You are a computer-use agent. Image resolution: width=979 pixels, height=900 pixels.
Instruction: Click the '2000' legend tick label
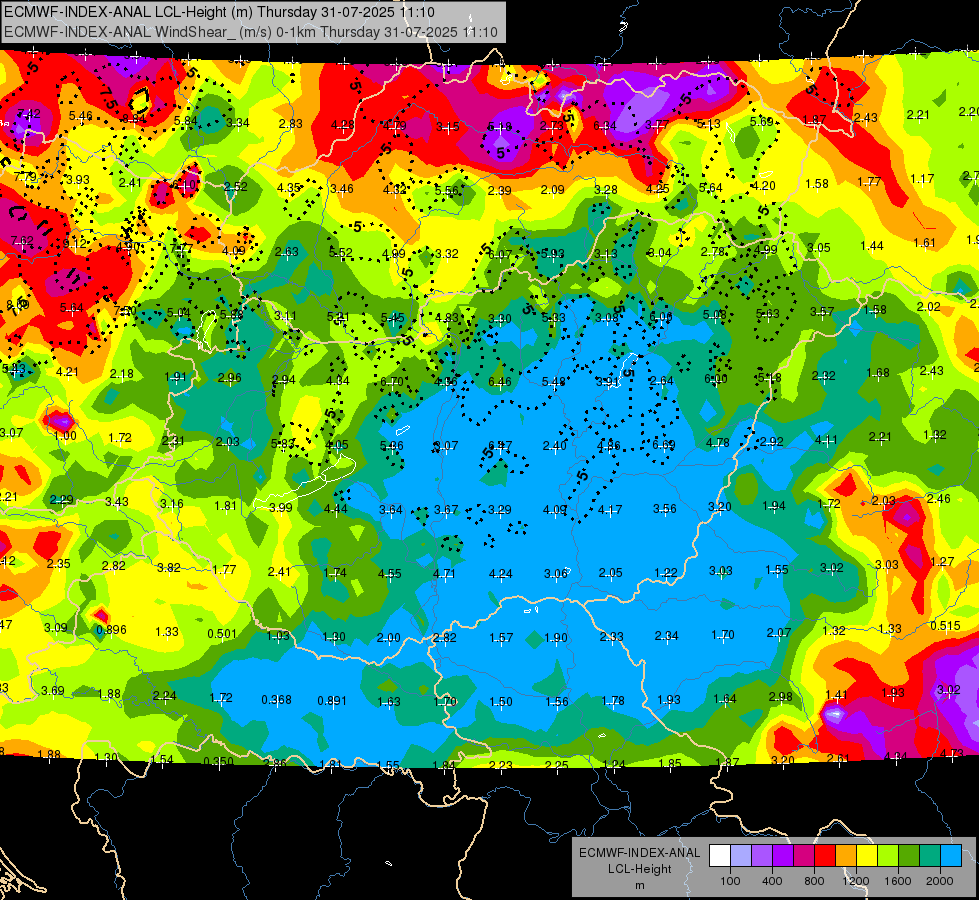pos(940,881)
